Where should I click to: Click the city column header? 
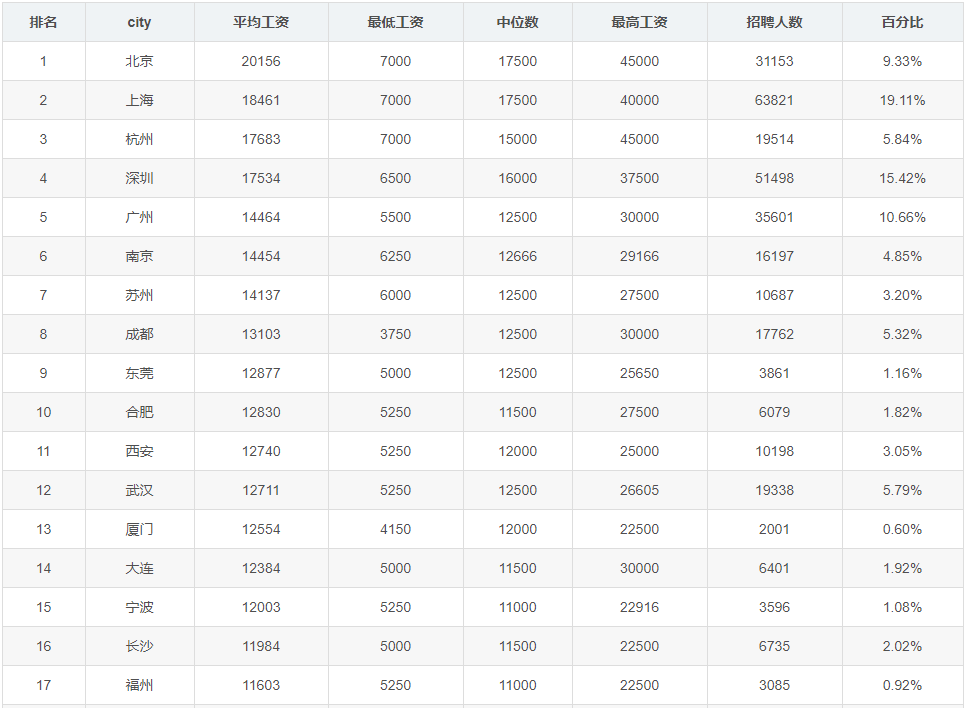(139, 22)
